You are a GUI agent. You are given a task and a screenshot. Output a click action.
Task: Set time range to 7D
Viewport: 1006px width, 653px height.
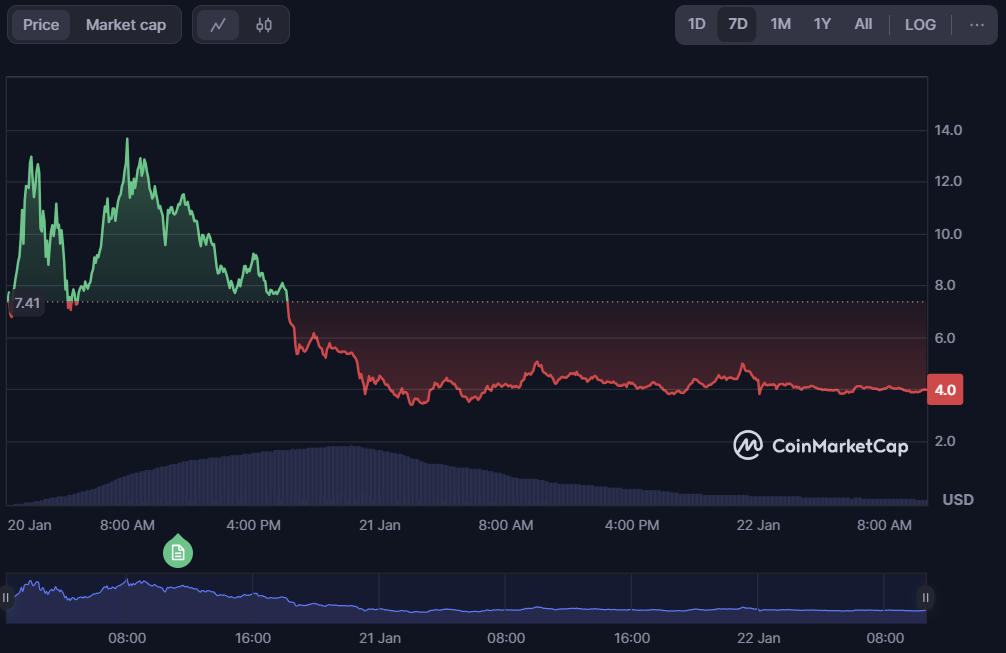tap(738, 25)
